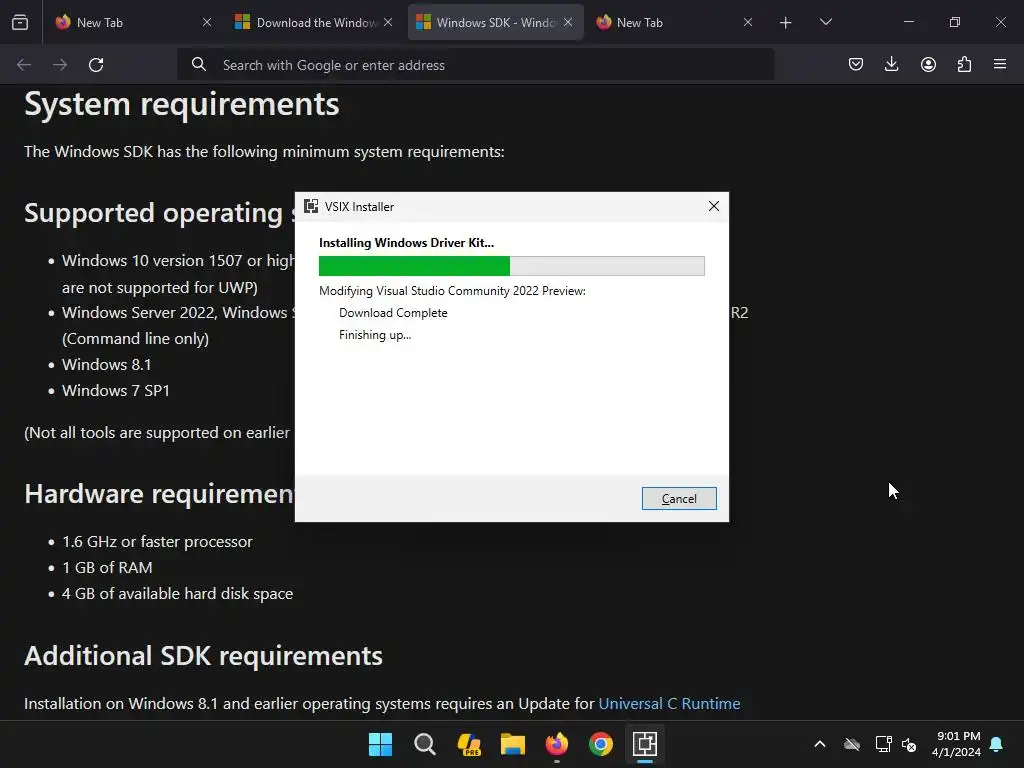Image resolution: width=1024 pixels, height=768 pixels.
Task: Click 'Installing Windows Driver Kit...' heading
Action: click(x=406, y=243)
